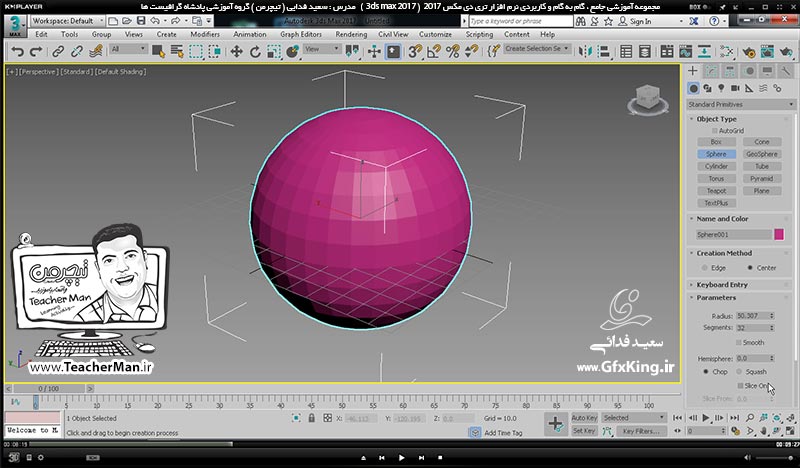Screen dimensions: 800x468
Task: Open the Standard Primitives dropdown
Action: pos(741,104)
